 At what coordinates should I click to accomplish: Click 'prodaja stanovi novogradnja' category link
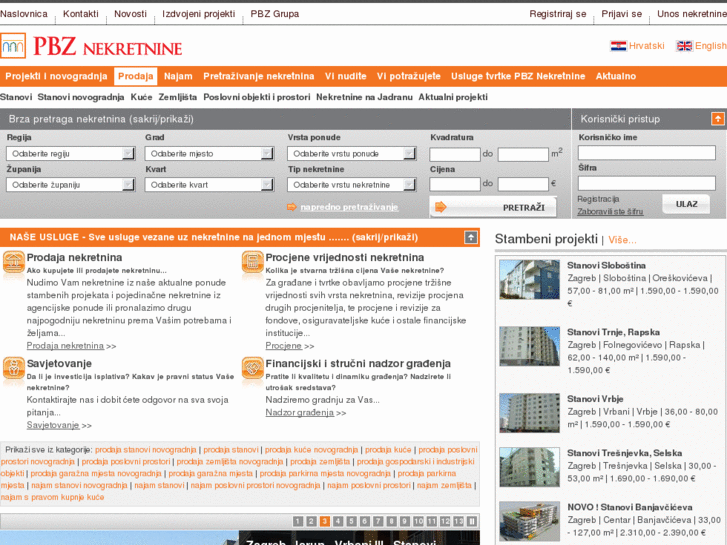146,449
